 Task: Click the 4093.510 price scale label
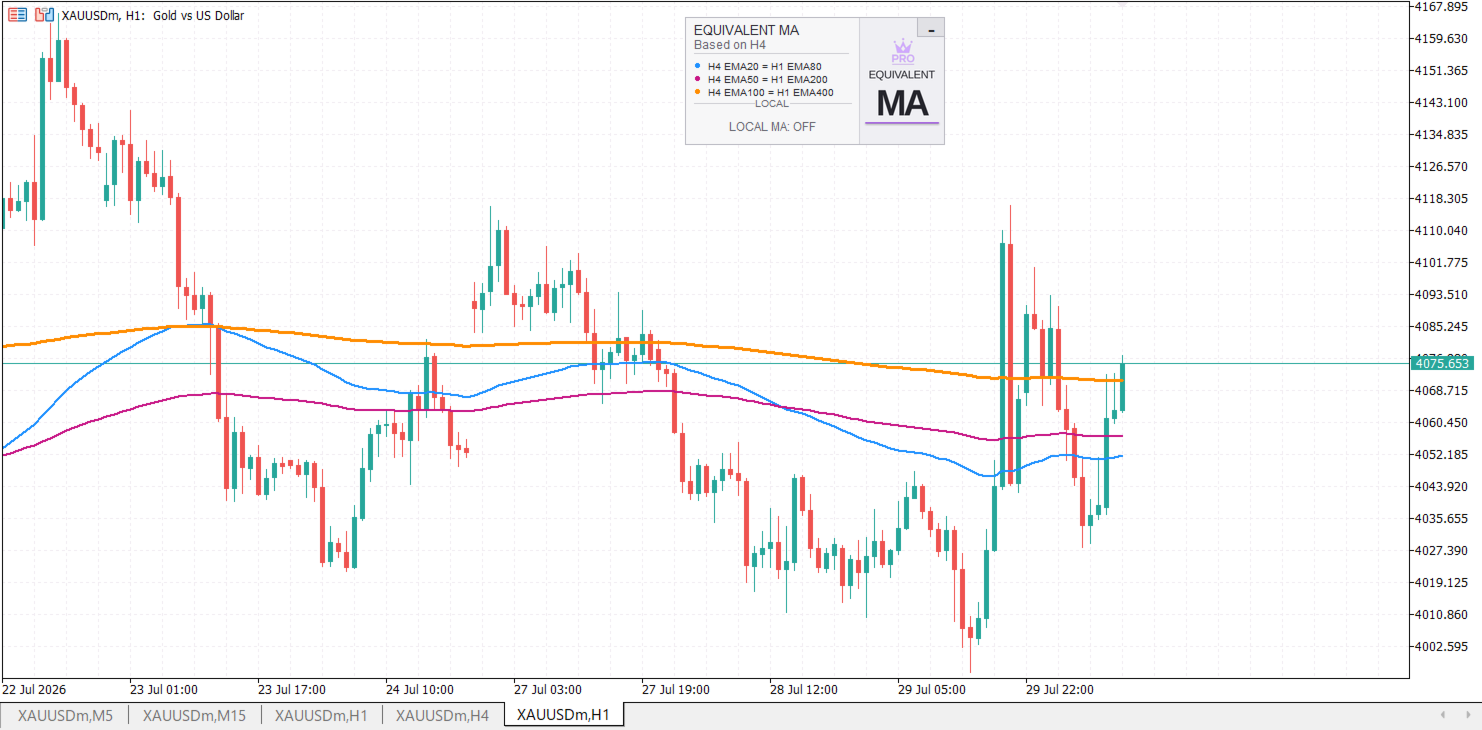1440,294
